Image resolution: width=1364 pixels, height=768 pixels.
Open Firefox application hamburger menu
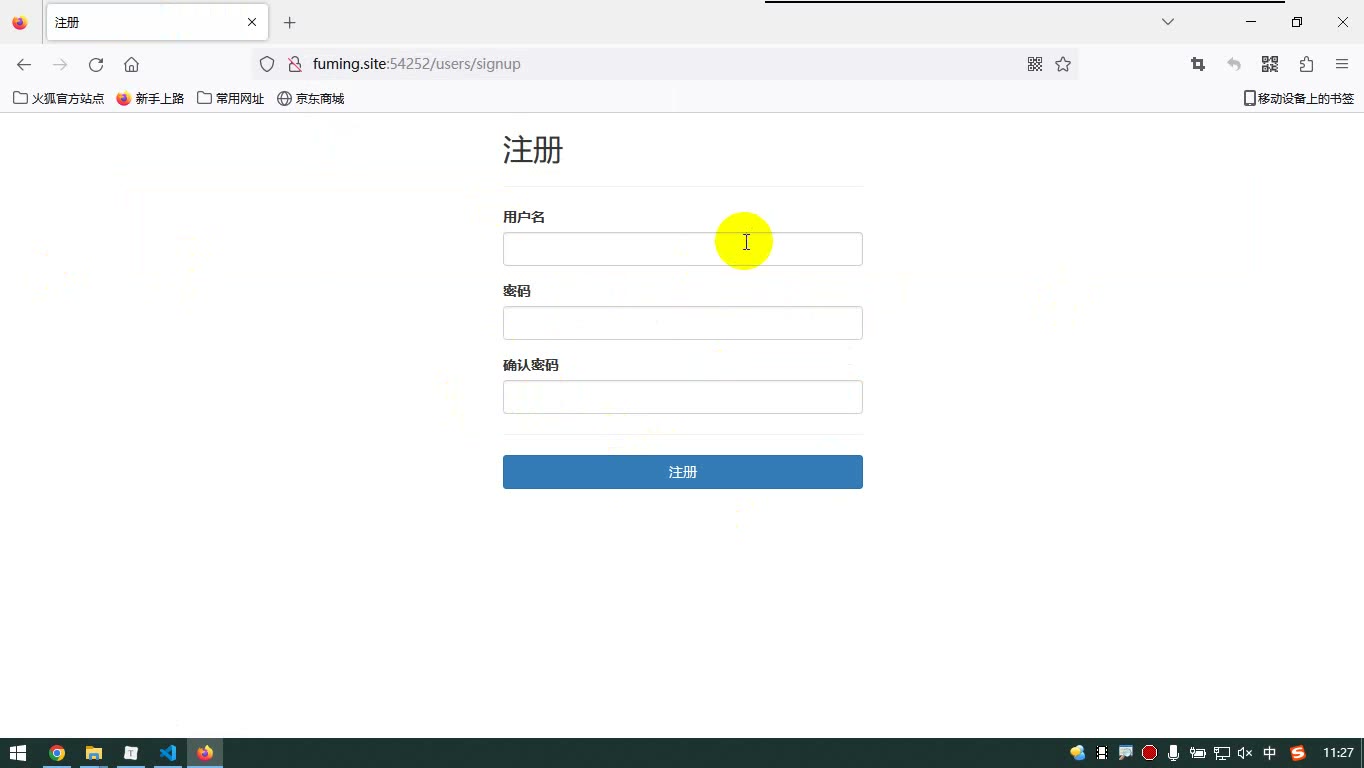tap(1342, 64)
